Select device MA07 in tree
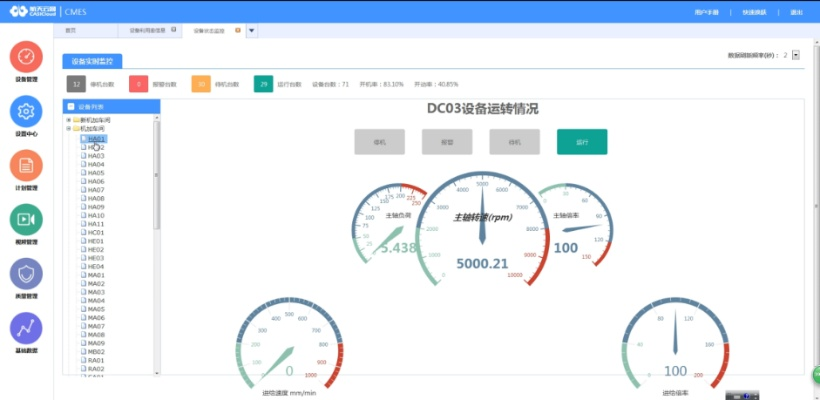Image resolution: width=820 pixels, height=400 pixels. tap(96, 326)
